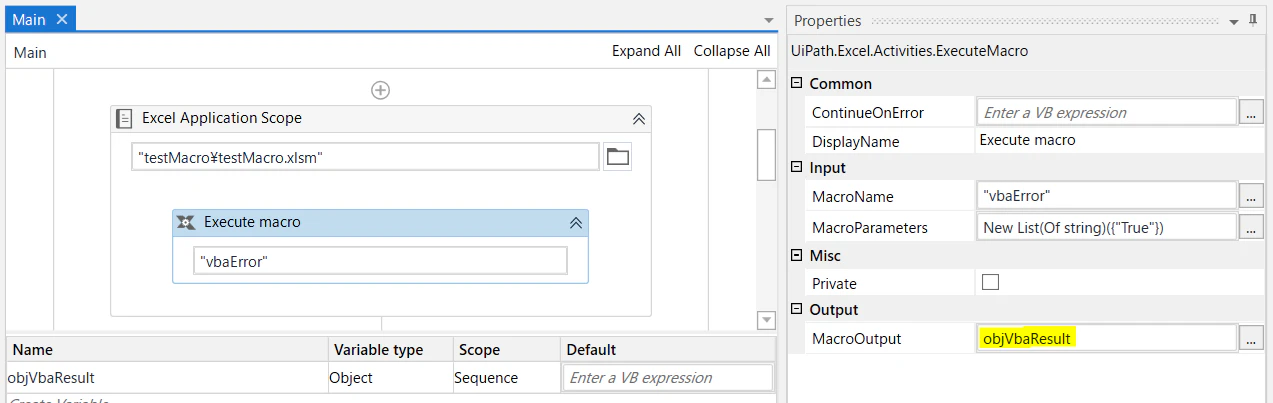Close the Main tab
This screenshot has height=403, width=1273.
[62, 19]
